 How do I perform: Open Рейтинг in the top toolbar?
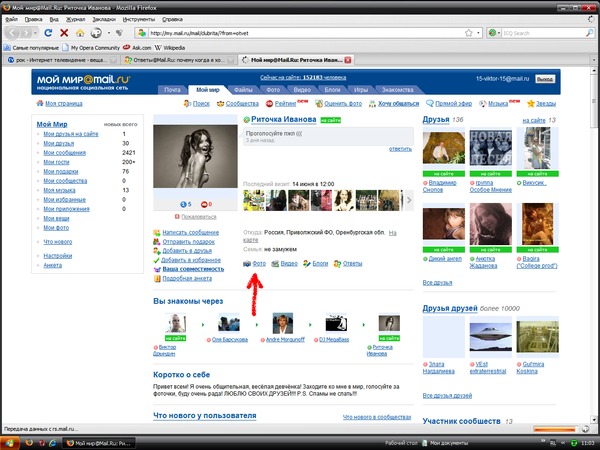point(285,104)
